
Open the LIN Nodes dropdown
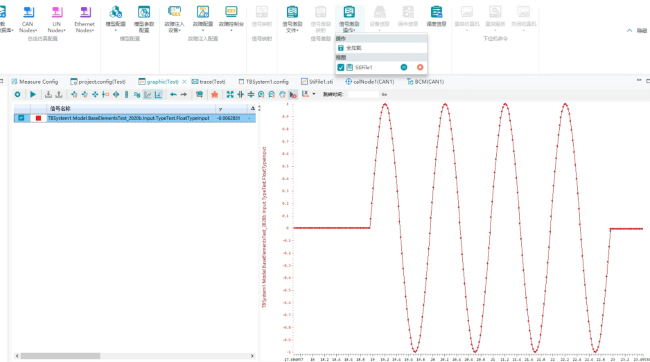(57, 19)
